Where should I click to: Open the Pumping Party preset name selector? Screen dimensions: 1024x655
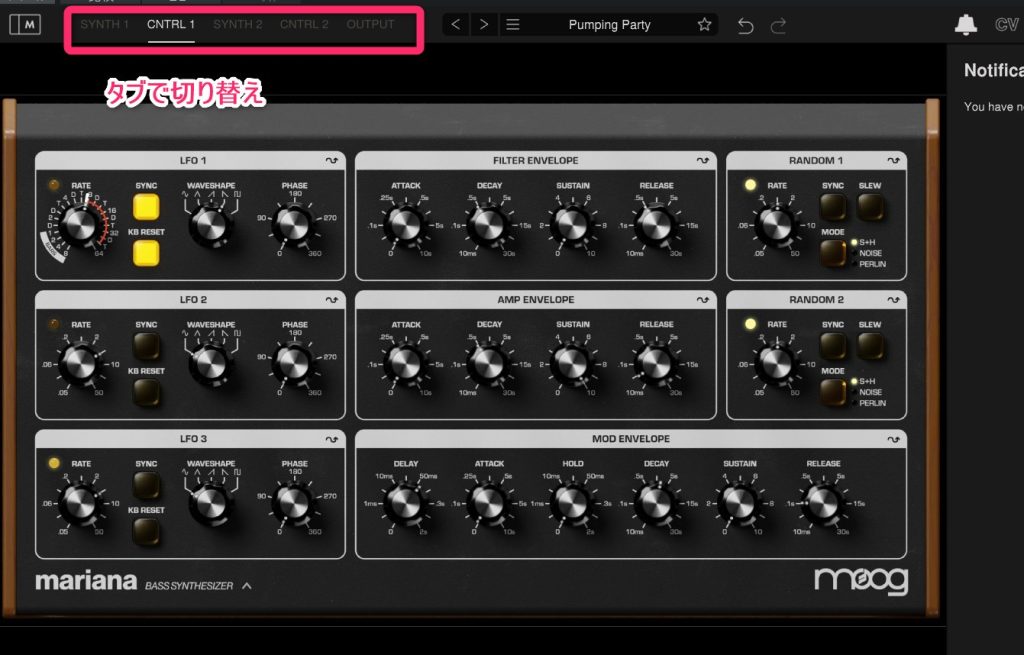(x=608, y=25)
